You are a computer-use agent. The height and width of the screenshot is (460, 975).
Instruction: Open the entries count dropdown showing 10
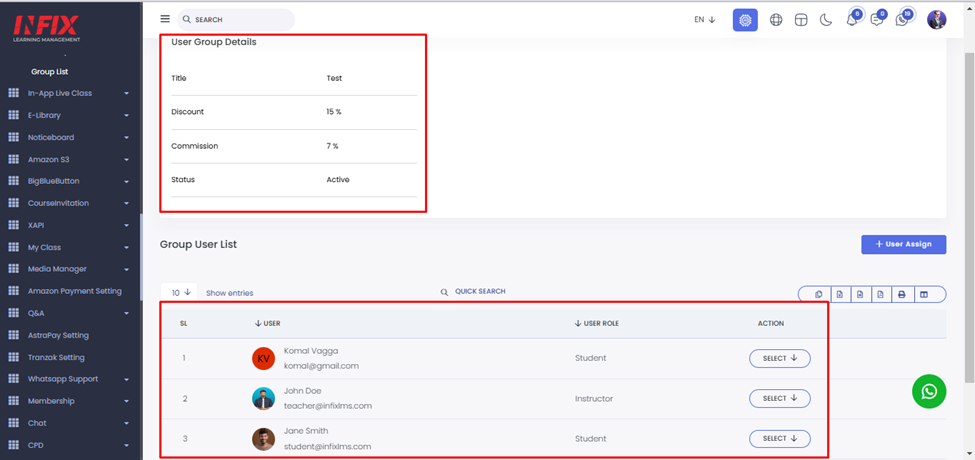[181, 293]
